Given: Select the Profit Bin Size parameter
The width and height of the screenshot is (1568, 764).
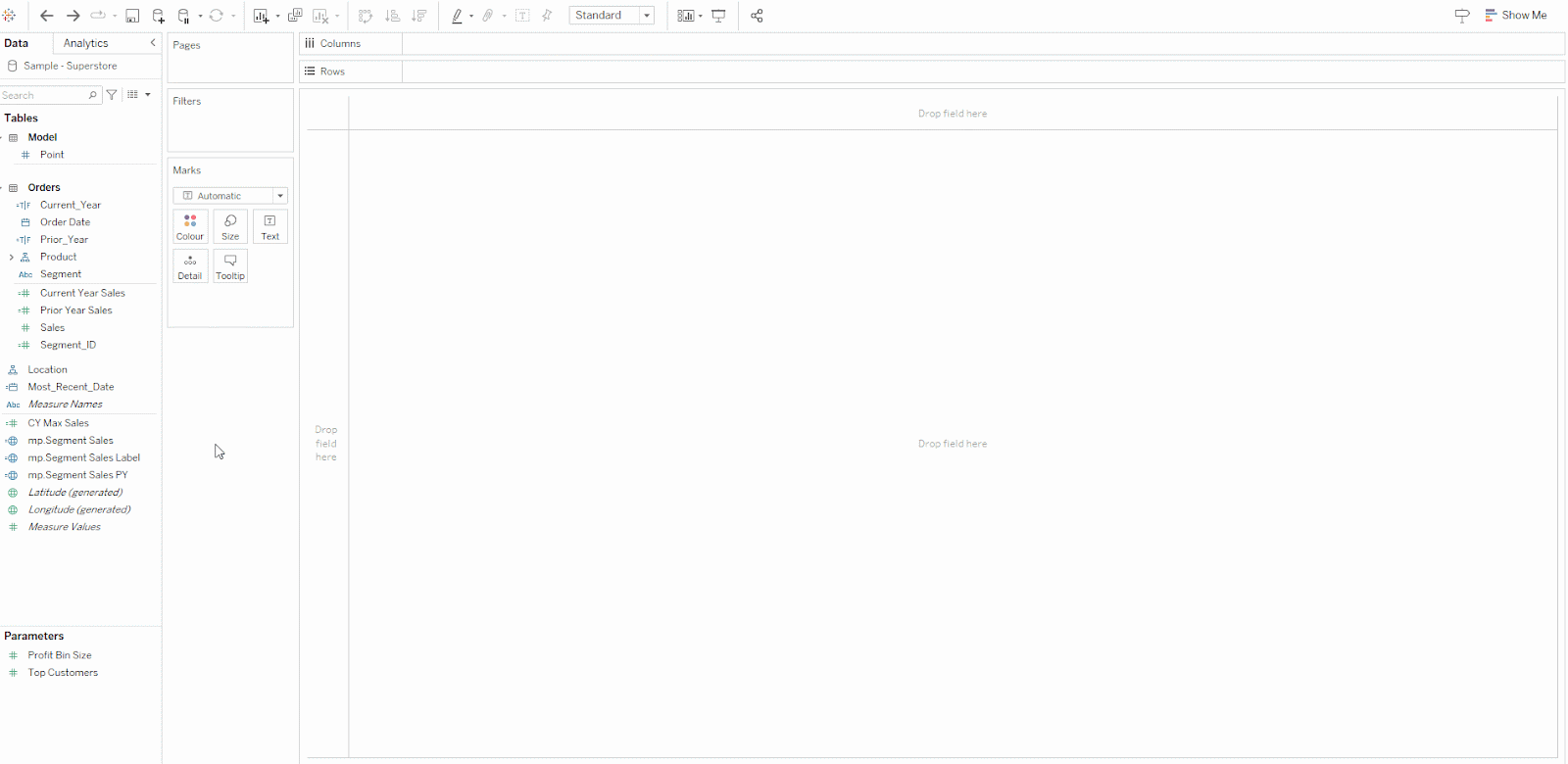Looking at the screenshot, I should point(60,655).
